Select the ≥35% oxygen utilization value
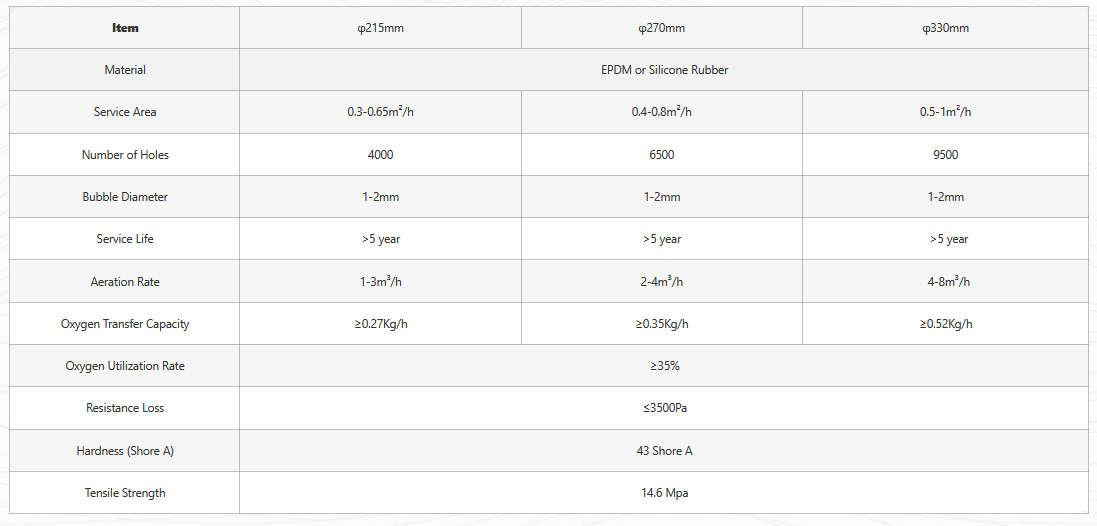 tap(664, 366)
